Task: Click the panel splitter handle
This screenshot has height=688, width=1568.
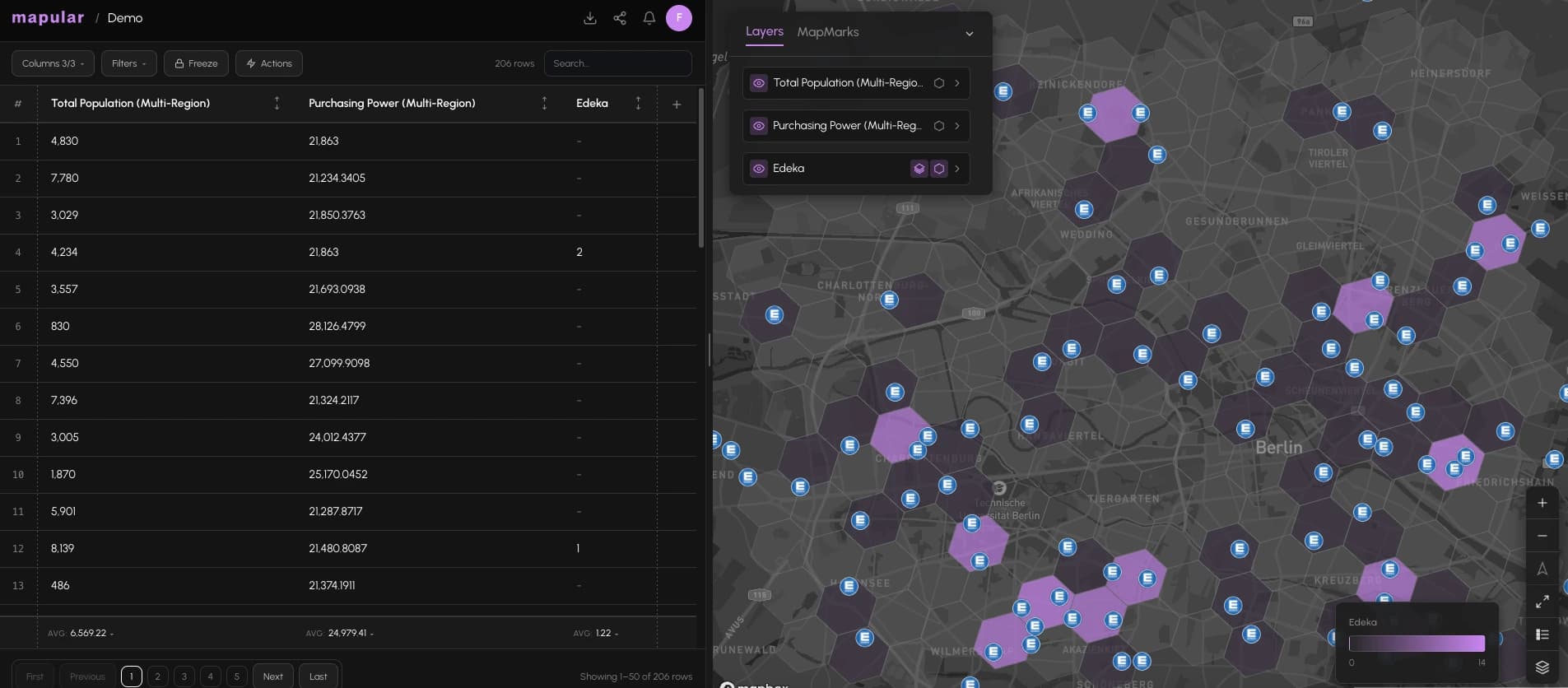Action: pyautogui.click(x=709, y=350)
